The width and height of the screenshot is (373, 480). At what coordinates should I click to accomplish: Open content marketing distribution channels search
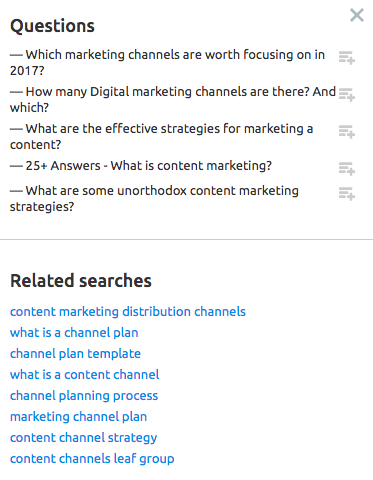pyautogui.click(x=128, y=312)
